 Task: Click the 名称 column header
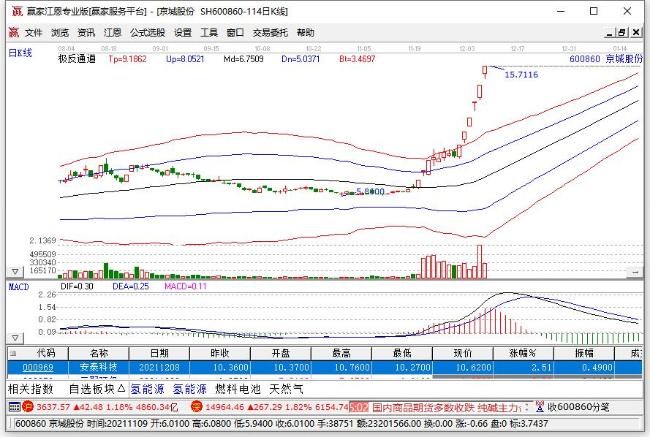coord(99,353)
